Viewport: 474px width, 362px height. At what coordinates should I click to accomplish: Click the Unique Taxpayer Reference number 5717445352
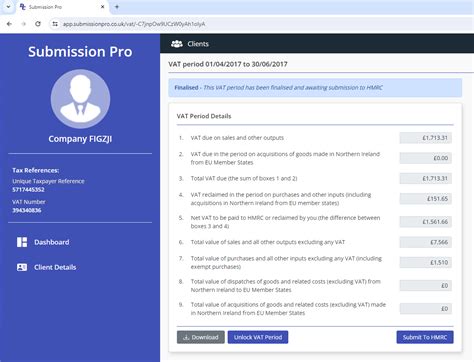tap(28, 190)
